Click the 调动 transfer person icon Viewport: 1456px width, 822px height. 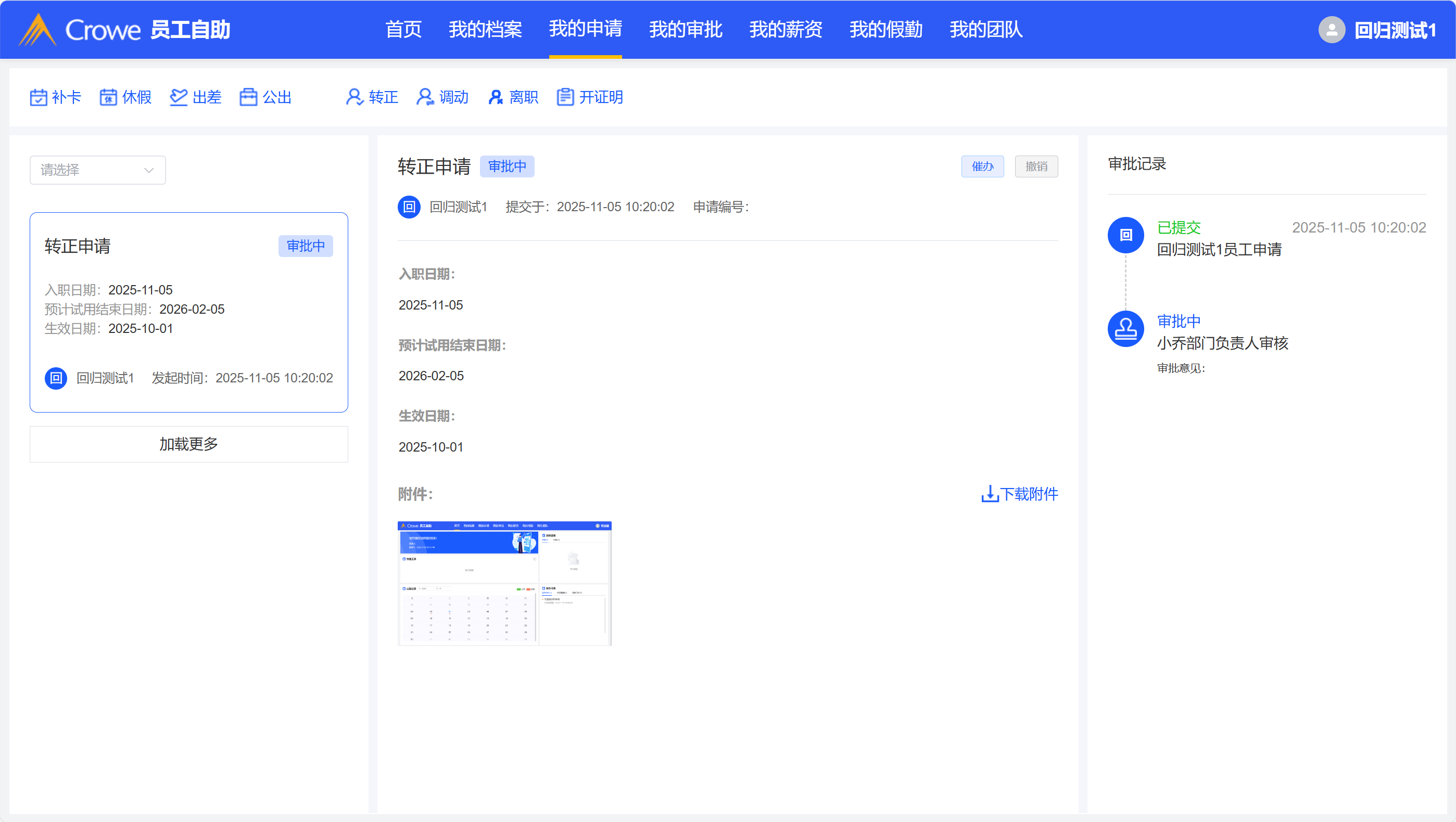click(x=425, y=97)
